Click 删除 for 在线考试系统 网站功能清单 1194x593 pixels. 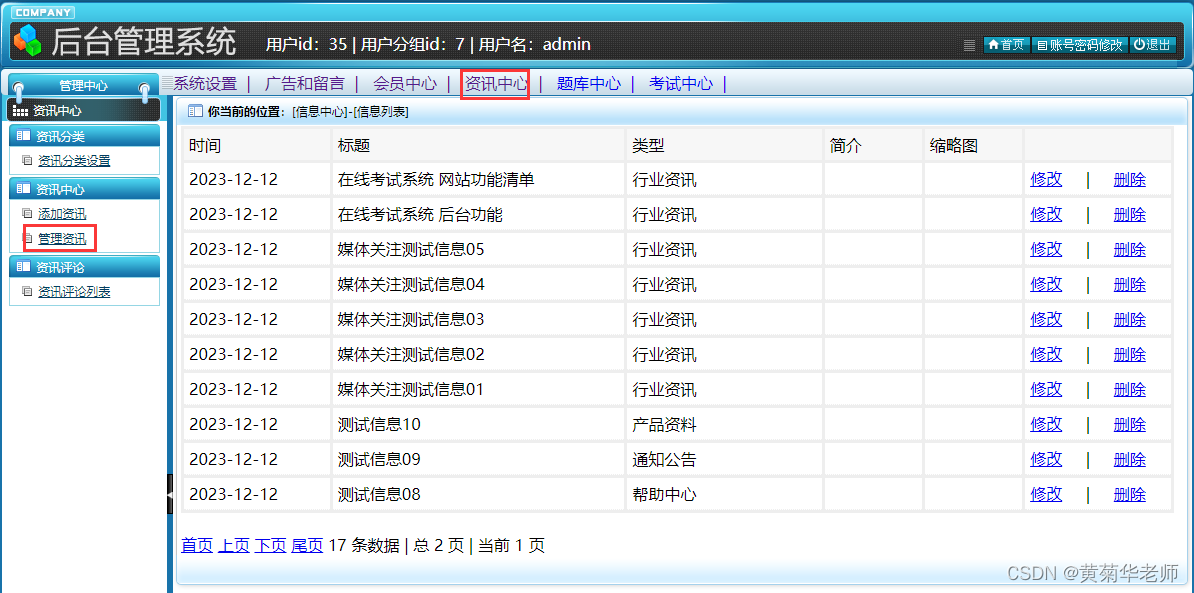1129,180
